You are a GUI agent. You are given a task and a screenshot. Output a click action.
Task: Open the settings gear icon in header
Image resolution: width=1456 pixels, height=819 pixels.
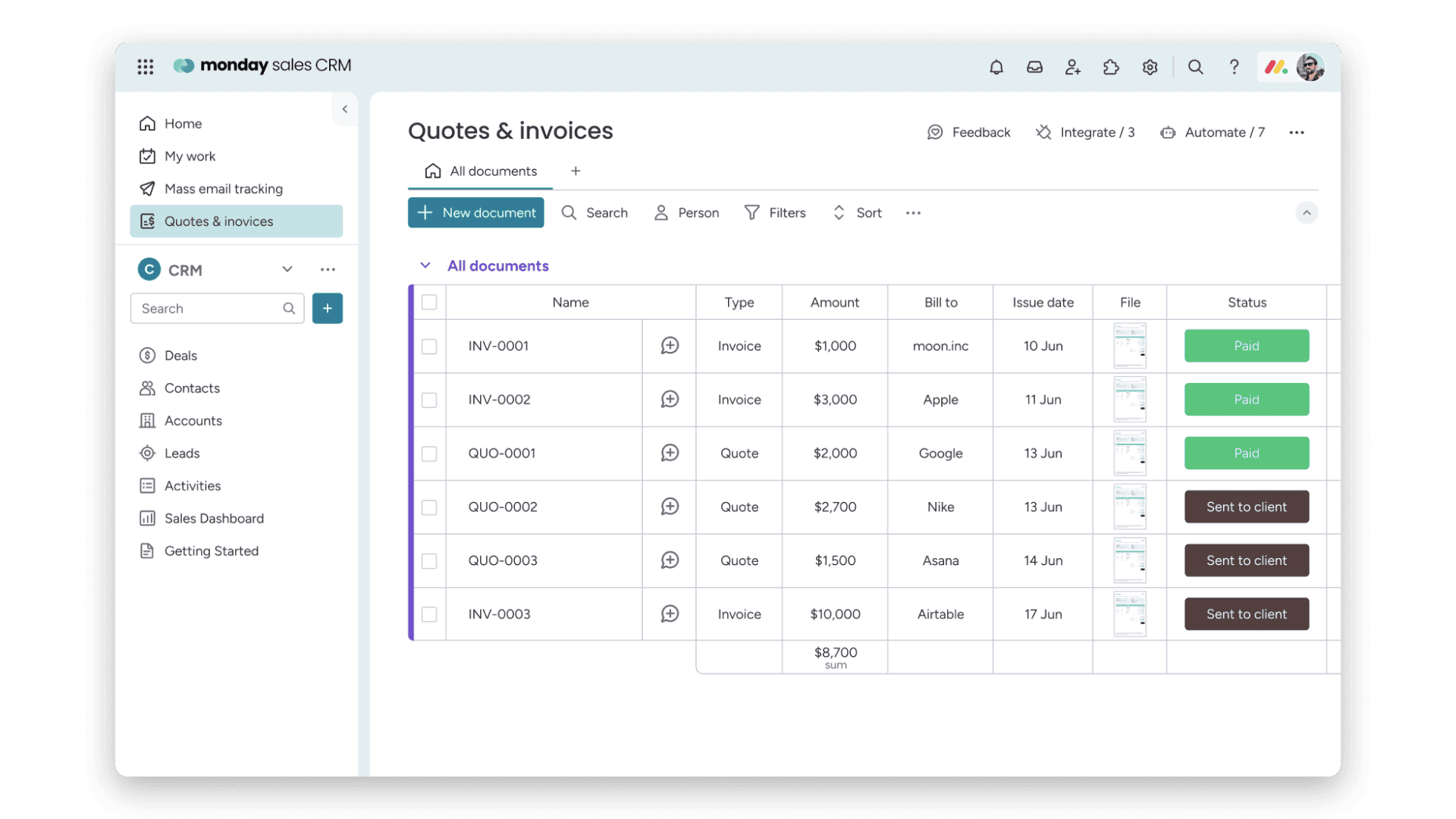tap(1150, 67)
